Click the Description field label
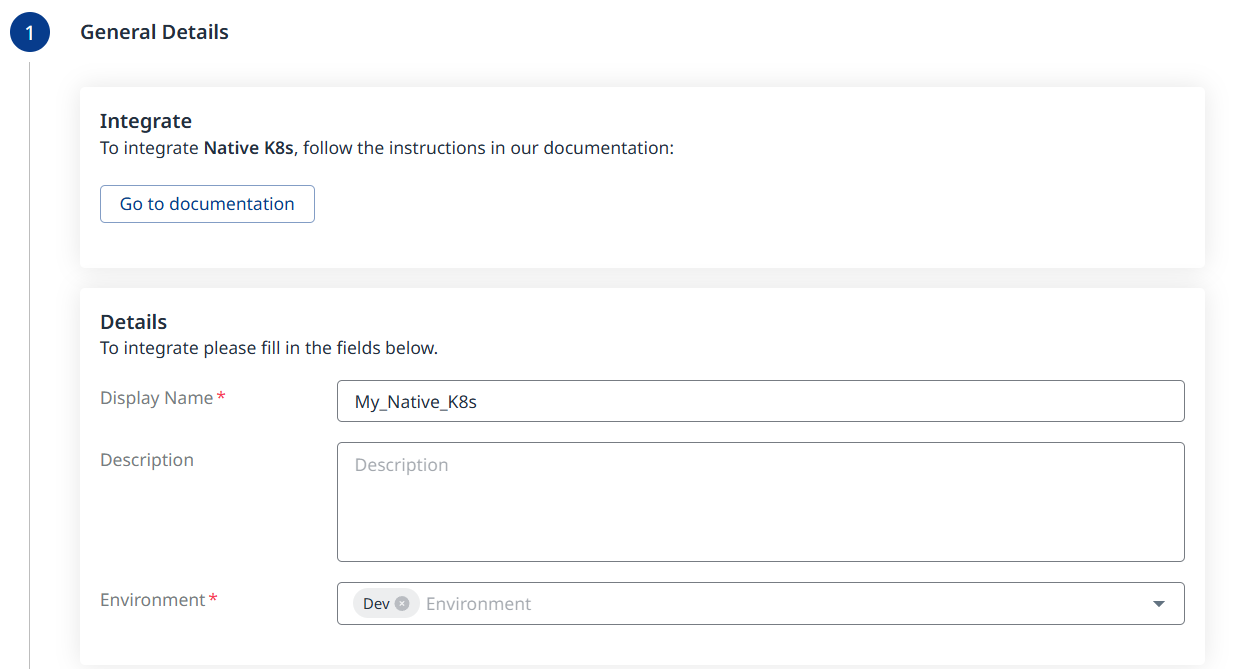The width and height of the screenshot is (1237, 669). (147, 460)
